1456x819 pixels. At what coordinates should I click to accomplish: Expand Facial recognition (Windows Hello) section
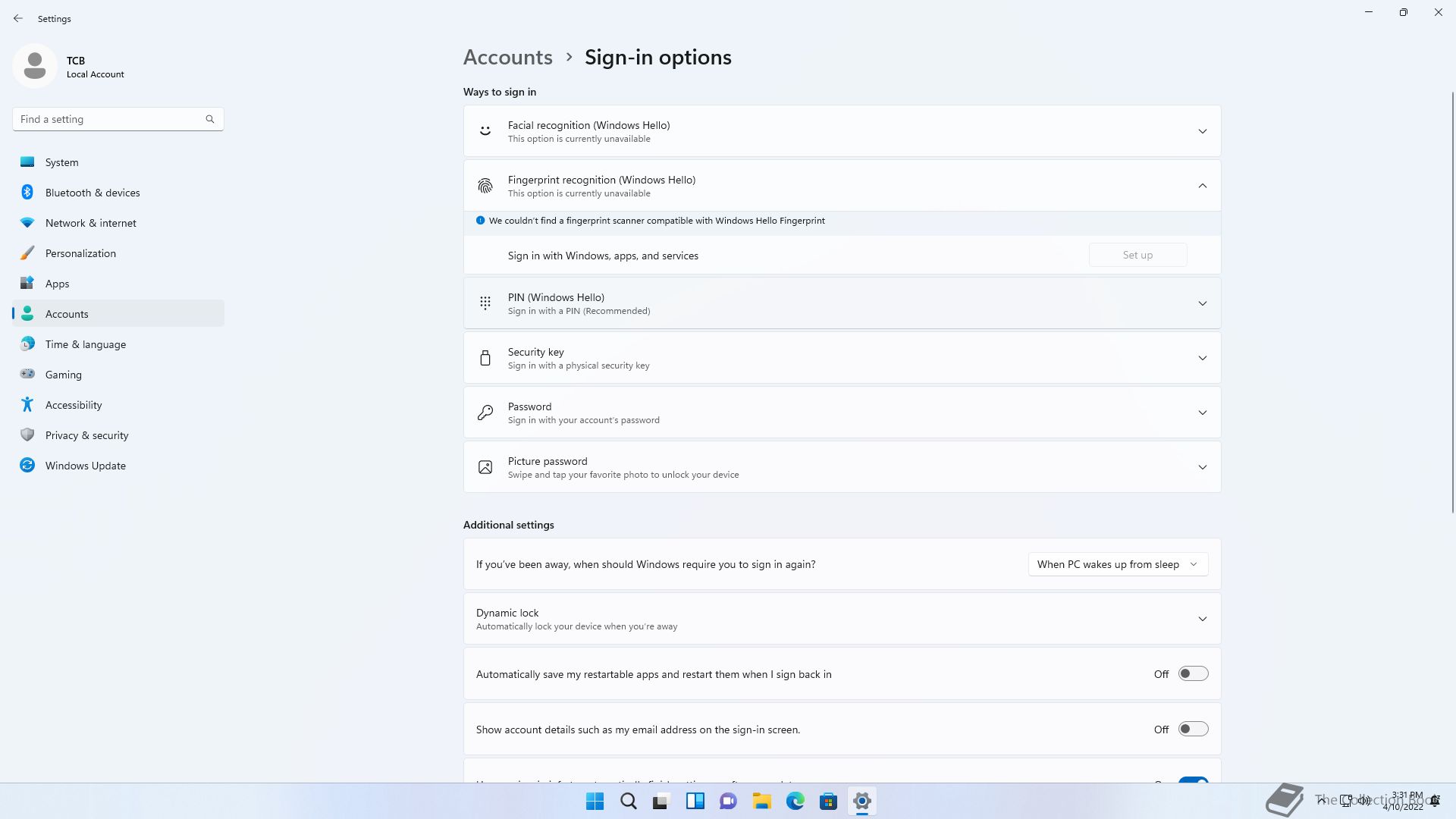(1203, 131)
